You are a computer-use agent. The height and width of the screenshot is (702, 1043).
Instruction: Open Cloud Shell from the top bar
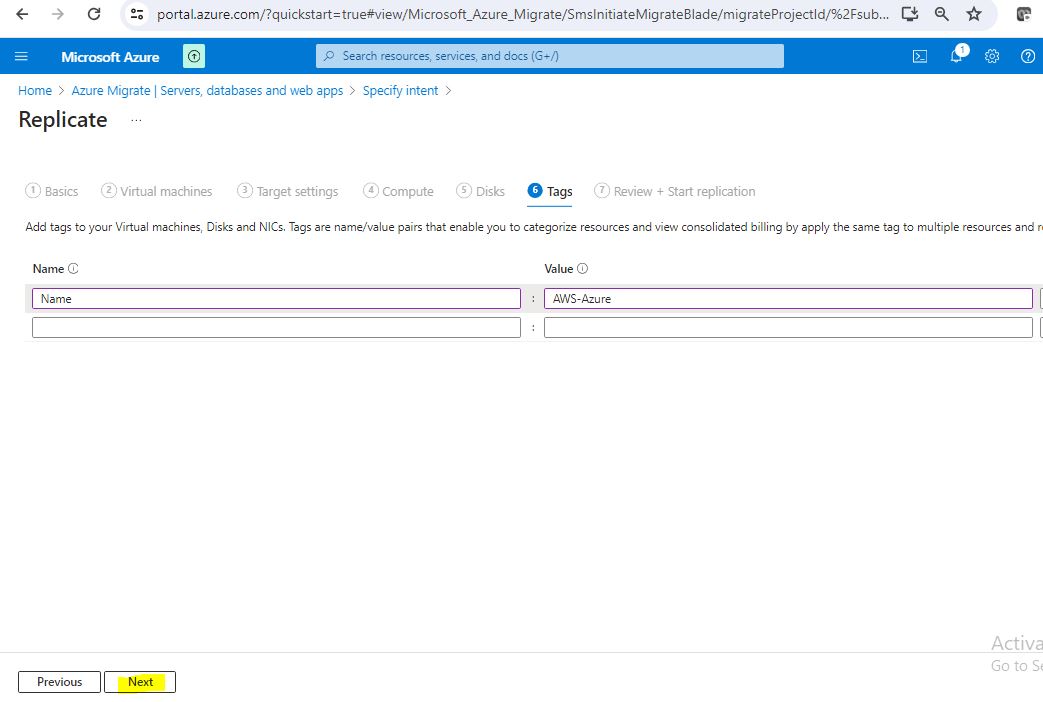point(920,56)
